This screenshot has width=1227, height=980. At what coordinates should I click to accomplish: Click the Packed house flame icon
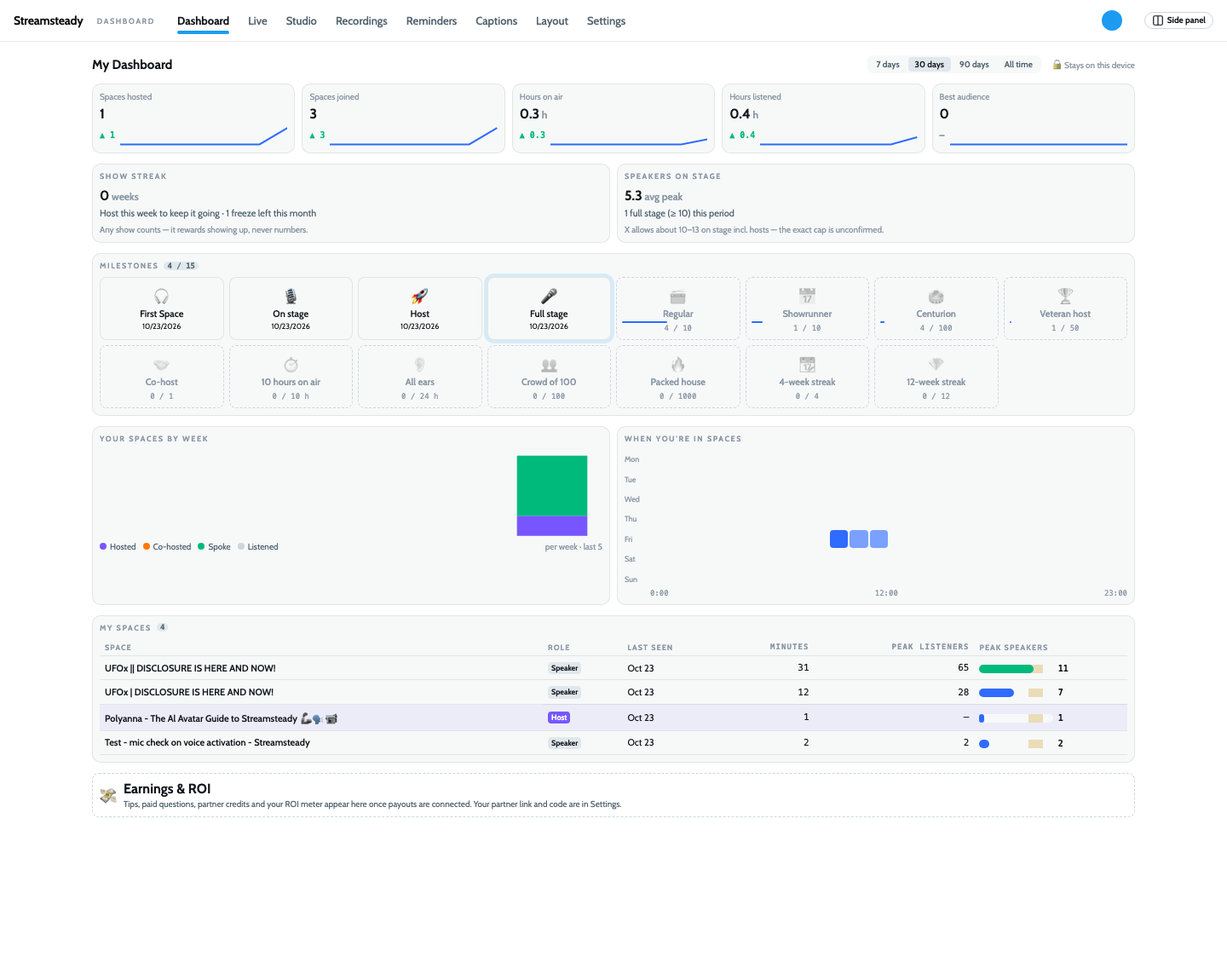(x=678, y=365)
